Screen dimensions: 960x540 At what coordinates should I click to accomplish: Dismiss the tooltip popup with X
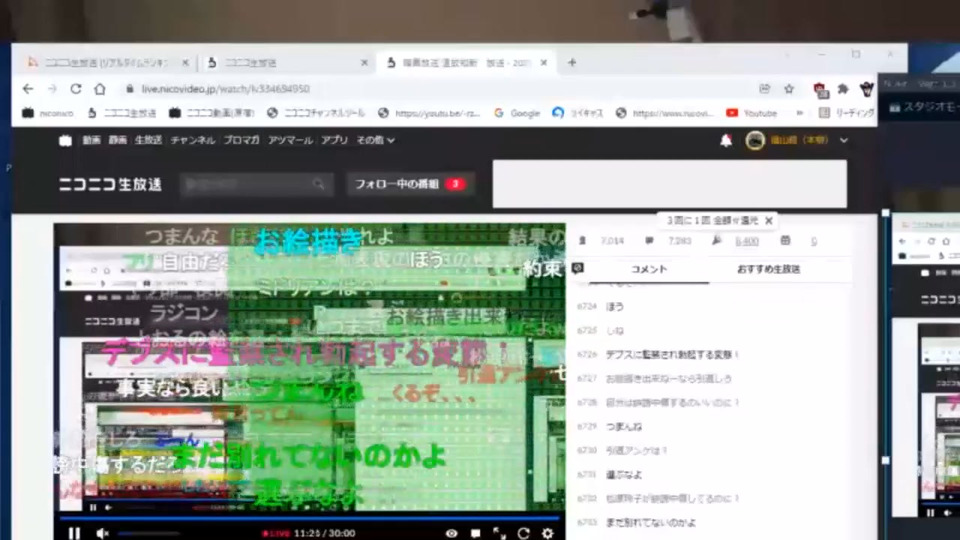pos(769,220)
